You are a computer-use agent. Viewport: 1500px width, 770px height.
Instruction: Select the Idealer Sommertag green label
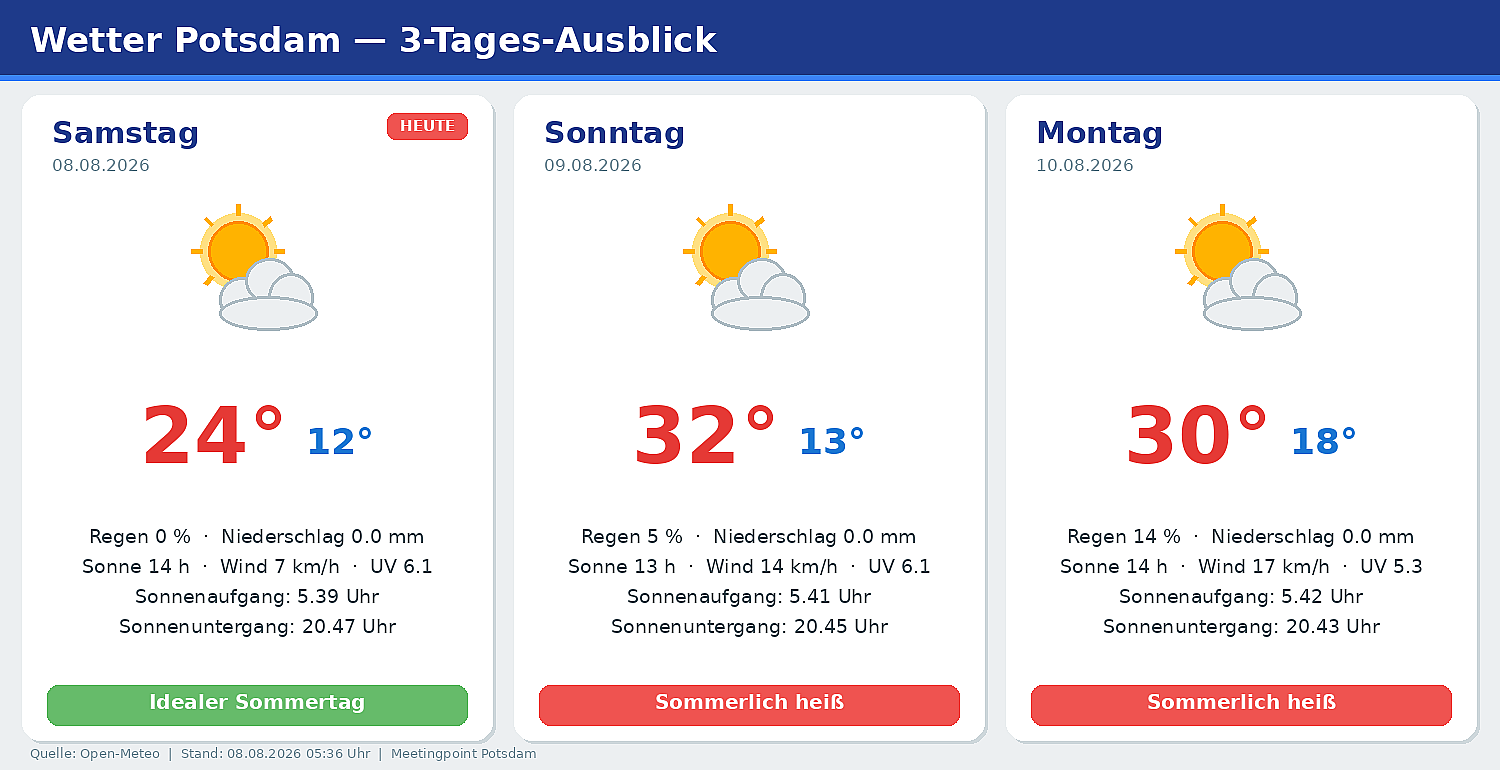(x=257, y=705)
